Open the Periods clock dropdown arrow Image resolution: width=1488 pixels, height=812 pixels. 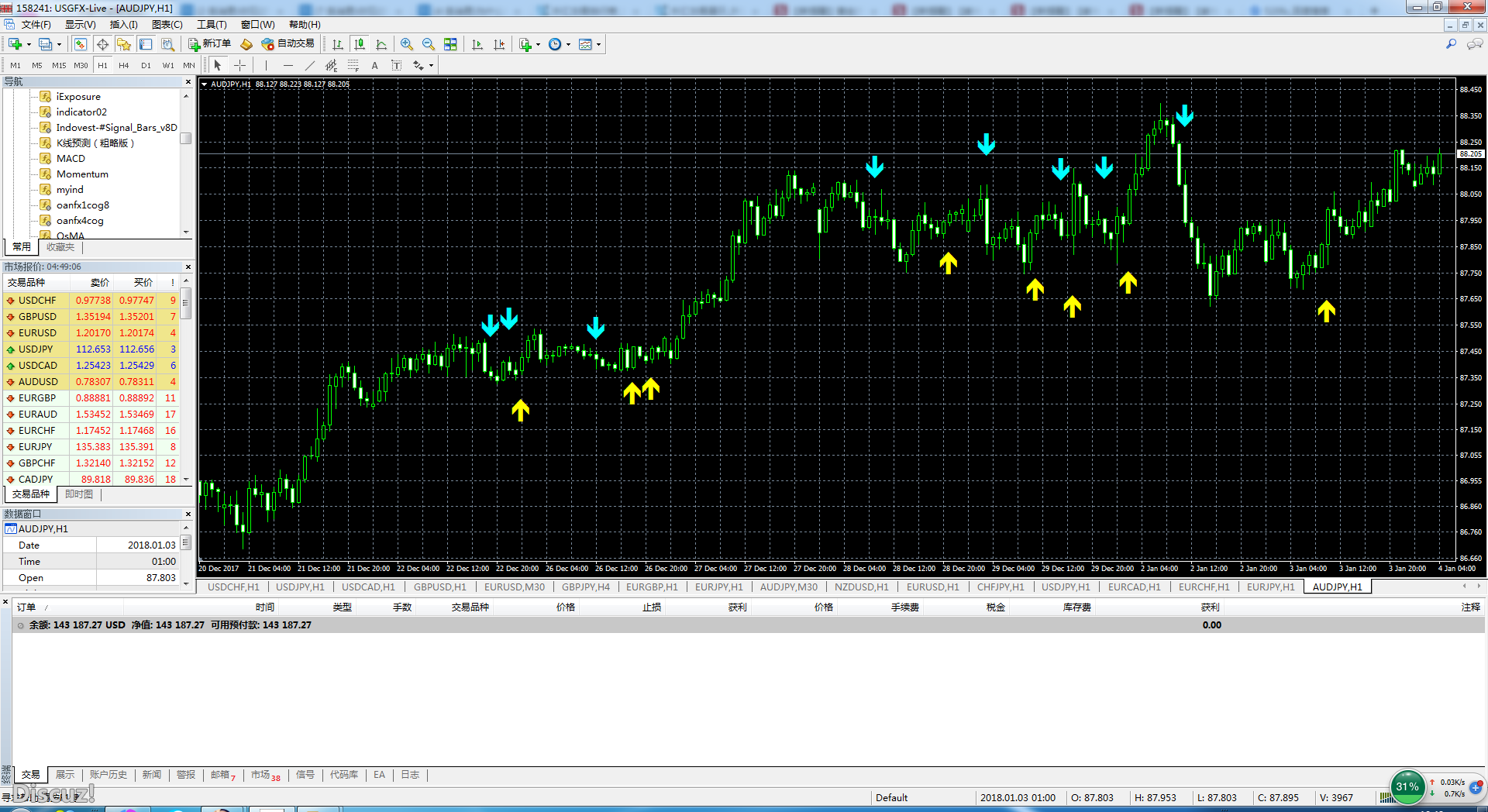(x=568, y=44)
